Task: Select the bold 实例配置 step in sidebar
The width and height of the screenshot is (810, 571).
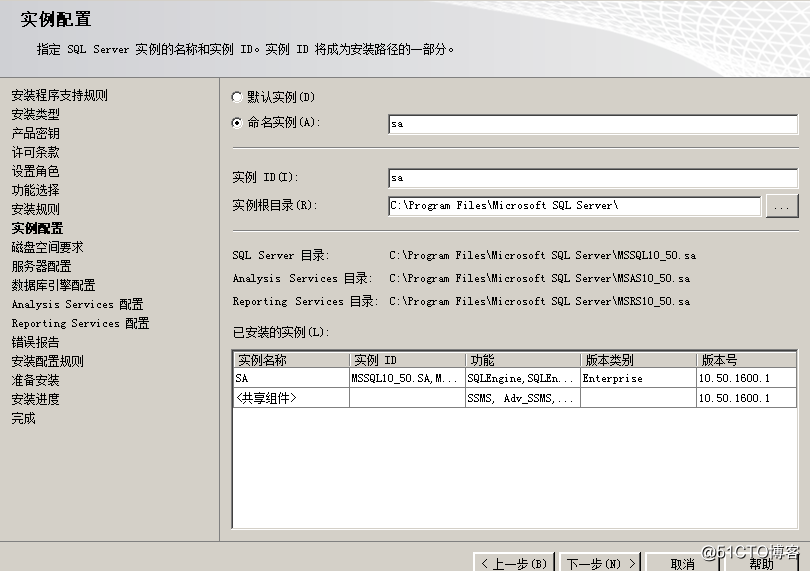Action: [x=37, y=228]
